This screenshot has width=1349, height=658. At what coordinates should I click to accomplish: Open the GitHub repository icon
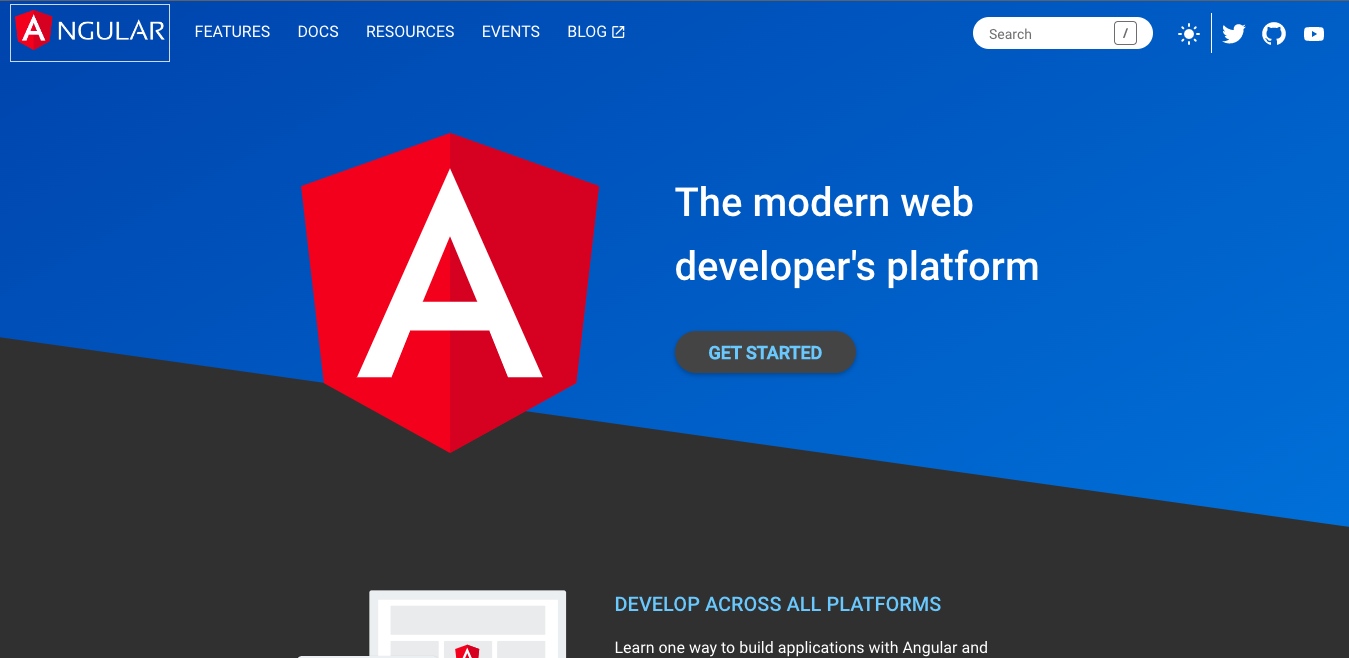pyautogui.click(x=1274, y=34)
